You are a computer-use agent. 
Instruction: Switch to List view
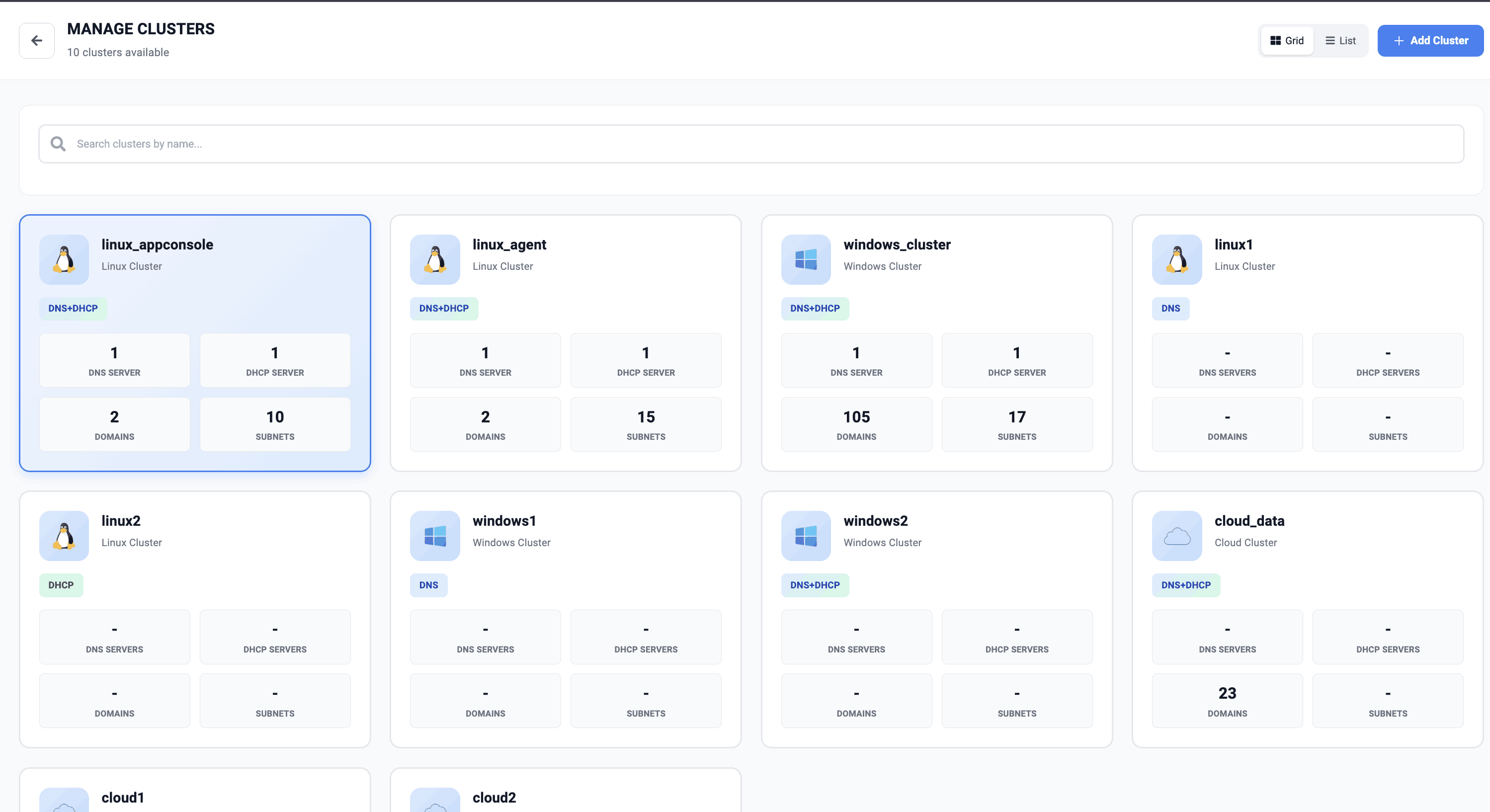(1340, 40)
